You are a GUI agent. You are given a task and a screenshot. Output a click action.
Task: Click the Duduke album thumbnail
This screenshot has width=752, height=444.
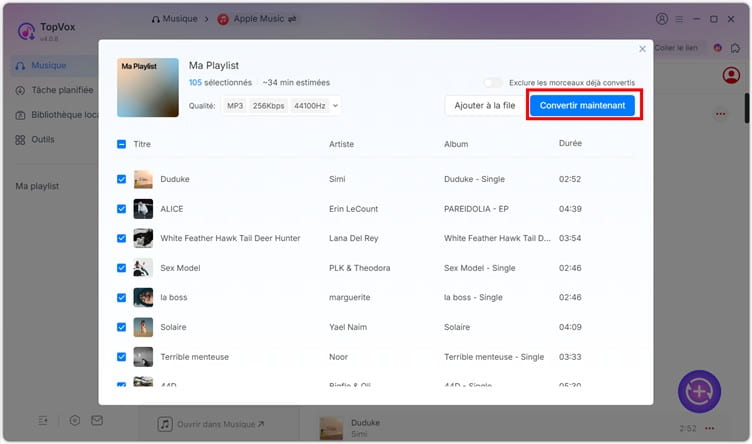click(143, 179)
